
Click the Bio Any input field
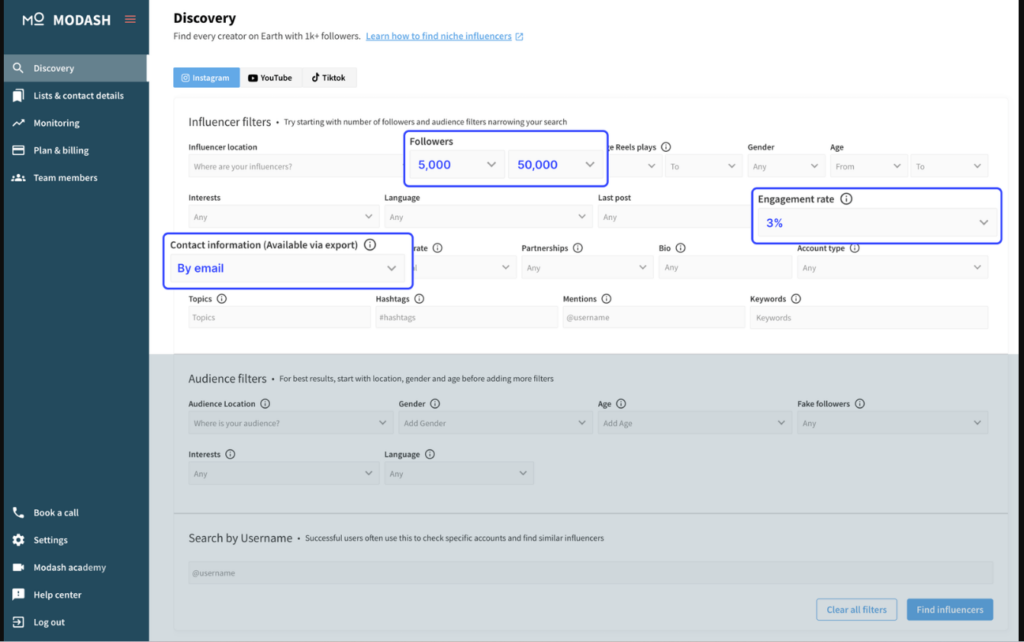point(725,267)
